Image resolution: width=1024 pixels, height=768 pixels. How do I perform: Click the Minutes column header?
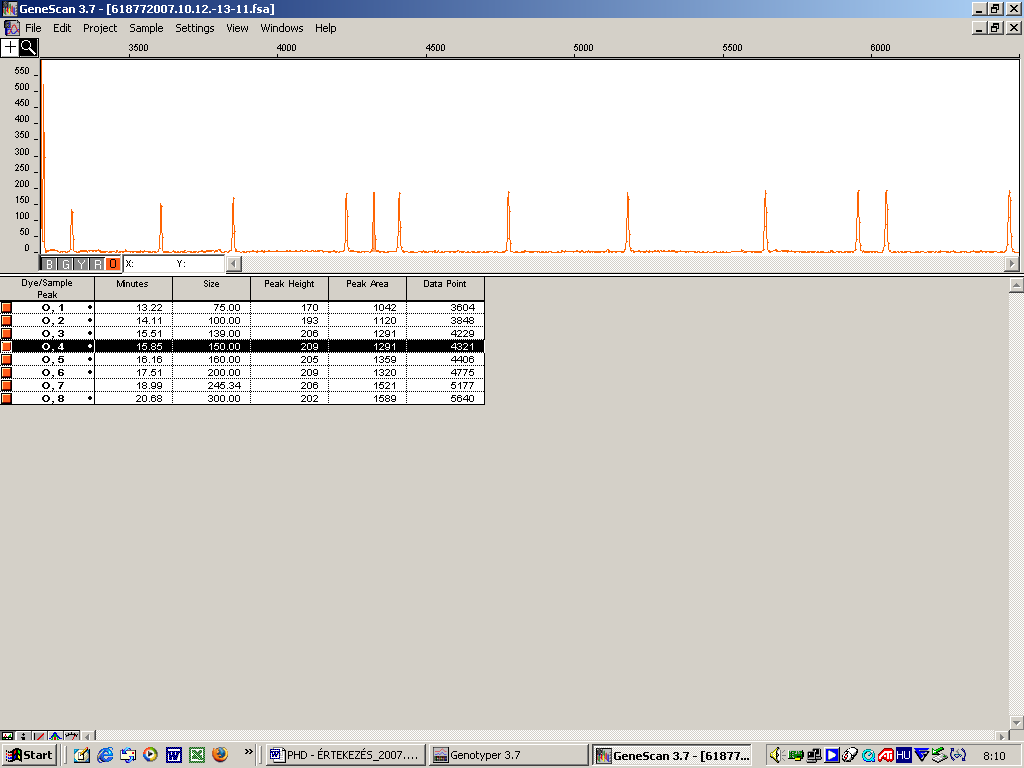tap(133, 289)
